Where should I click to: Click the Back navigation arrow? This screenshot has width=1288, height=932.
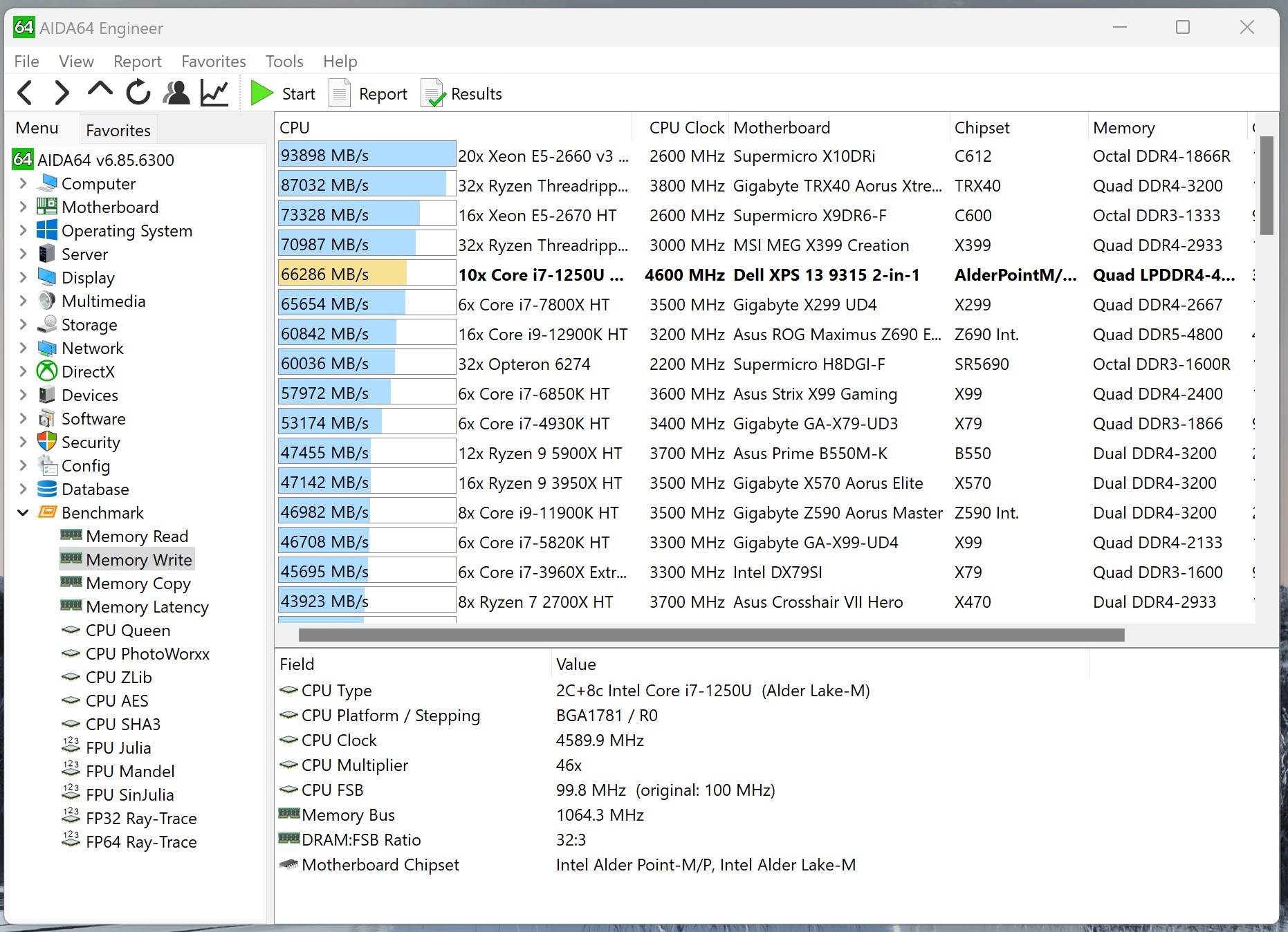tap(25, 93)
